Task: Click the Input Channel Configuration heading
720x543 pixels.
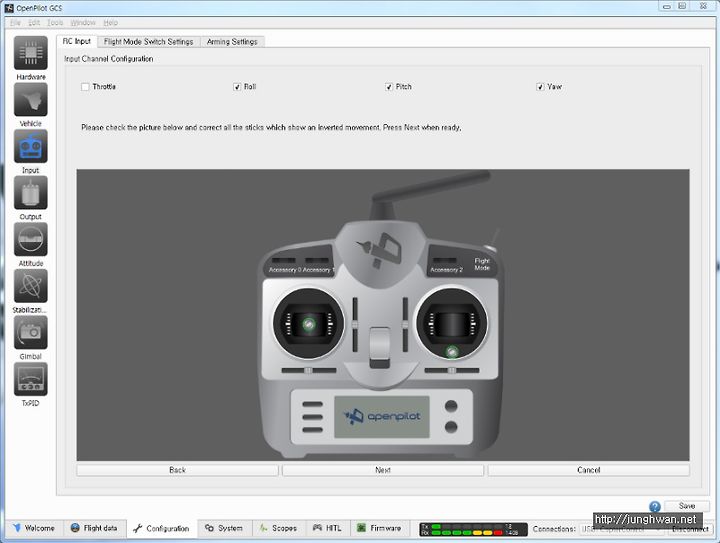Action: coord(109,59)
